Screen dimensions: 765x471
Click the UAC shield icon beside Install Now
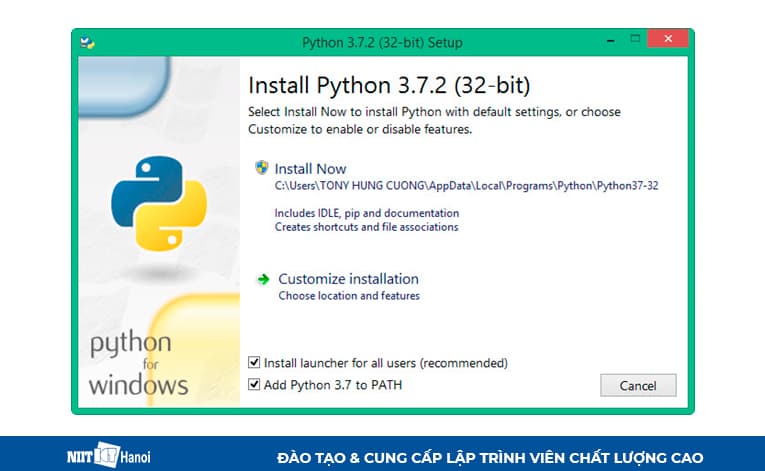point(262,167)
